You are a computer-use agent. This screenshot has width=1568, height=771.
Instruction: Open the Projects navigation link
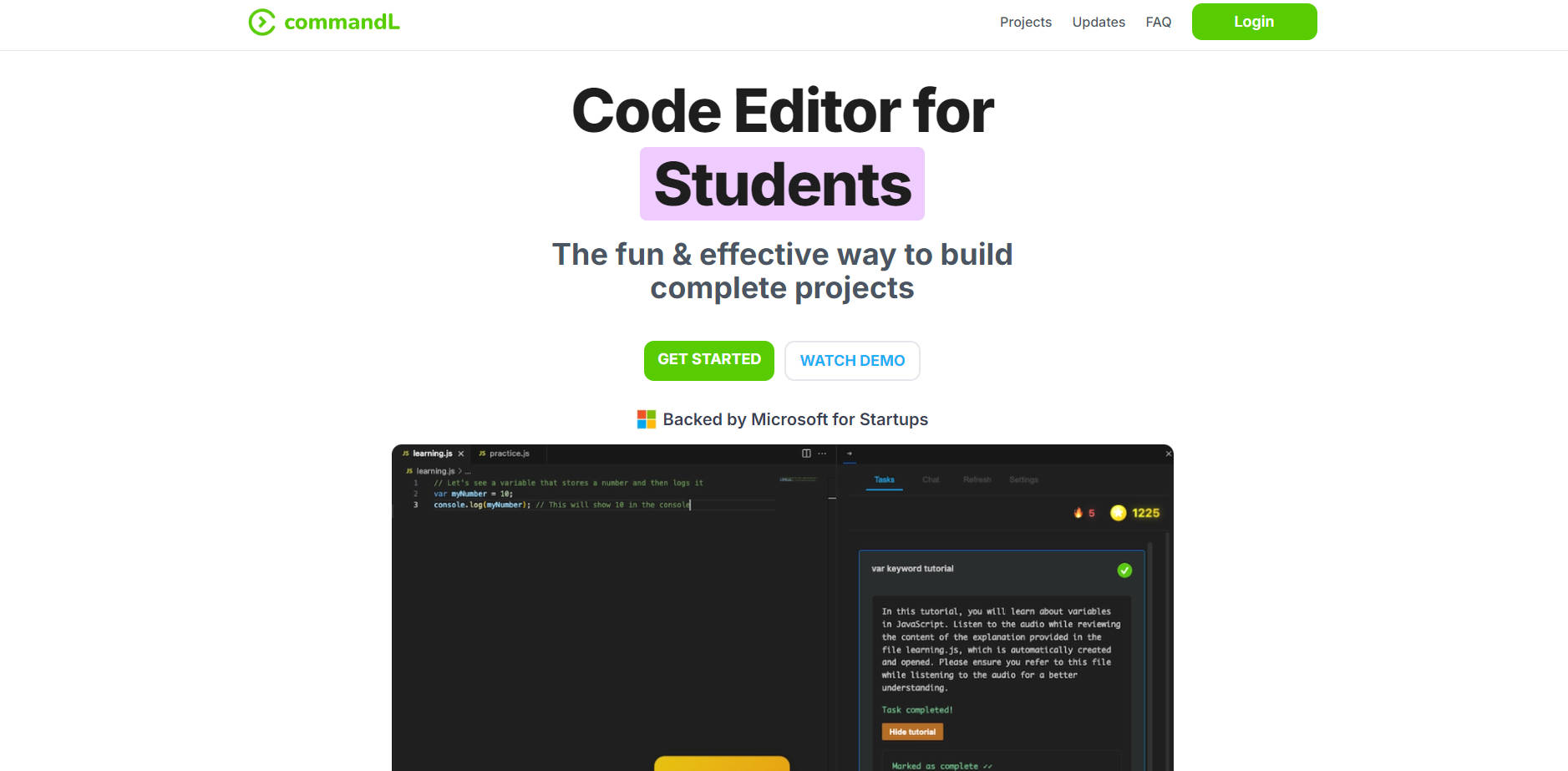click(x=1025, y=23)
